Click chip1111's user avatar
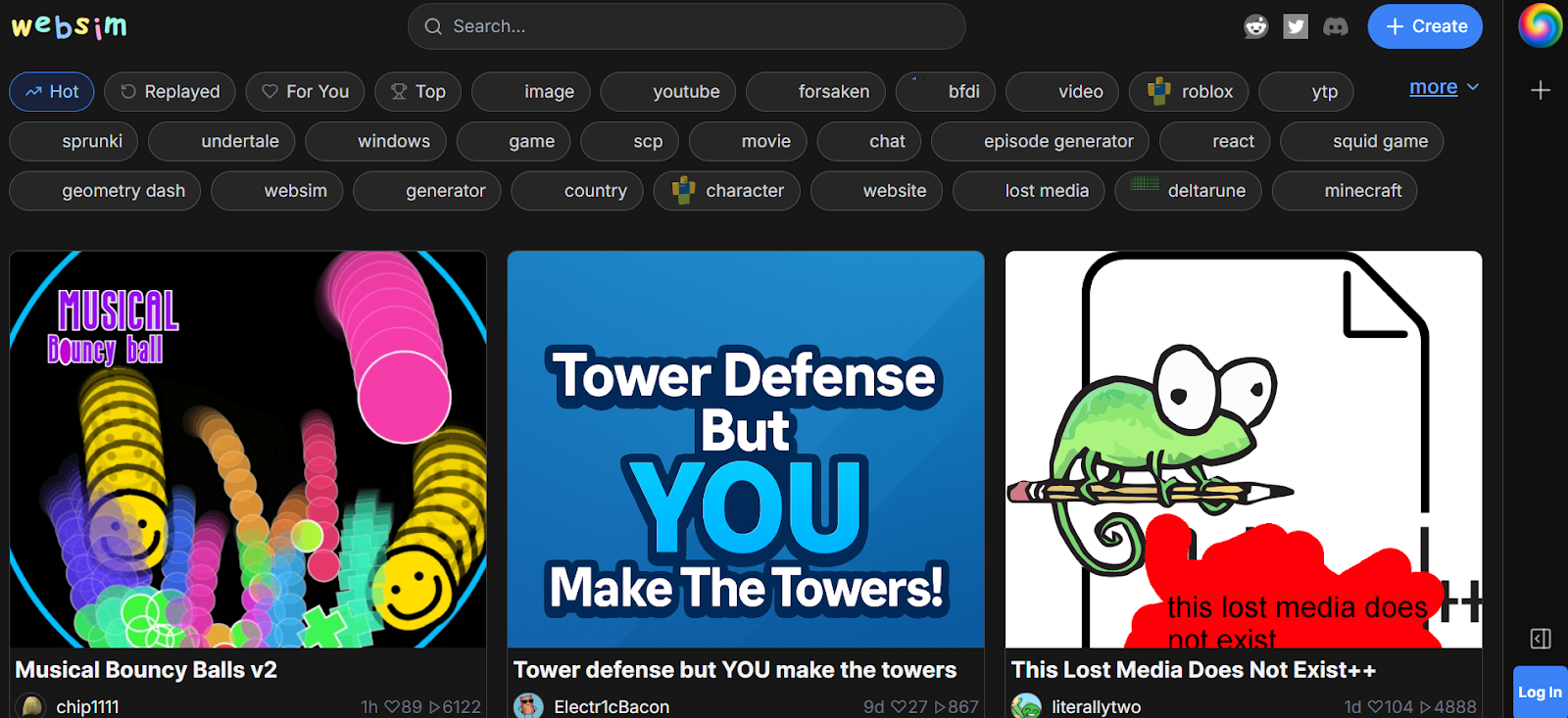The width and height of the screenshot is (1568, 718). [31, 706]
